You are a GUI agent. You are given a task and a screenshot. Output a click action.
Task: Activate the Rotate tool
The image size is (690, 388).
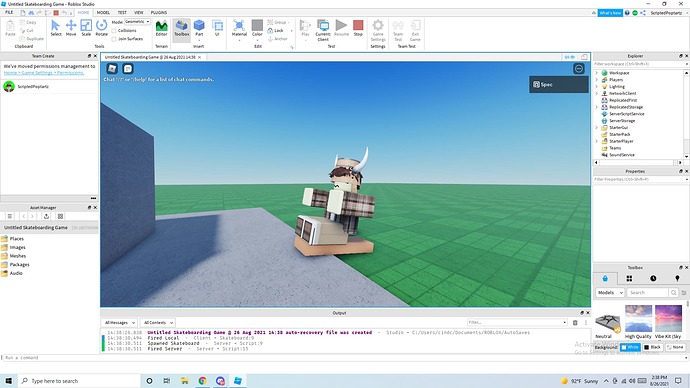[x=102, y=28]
